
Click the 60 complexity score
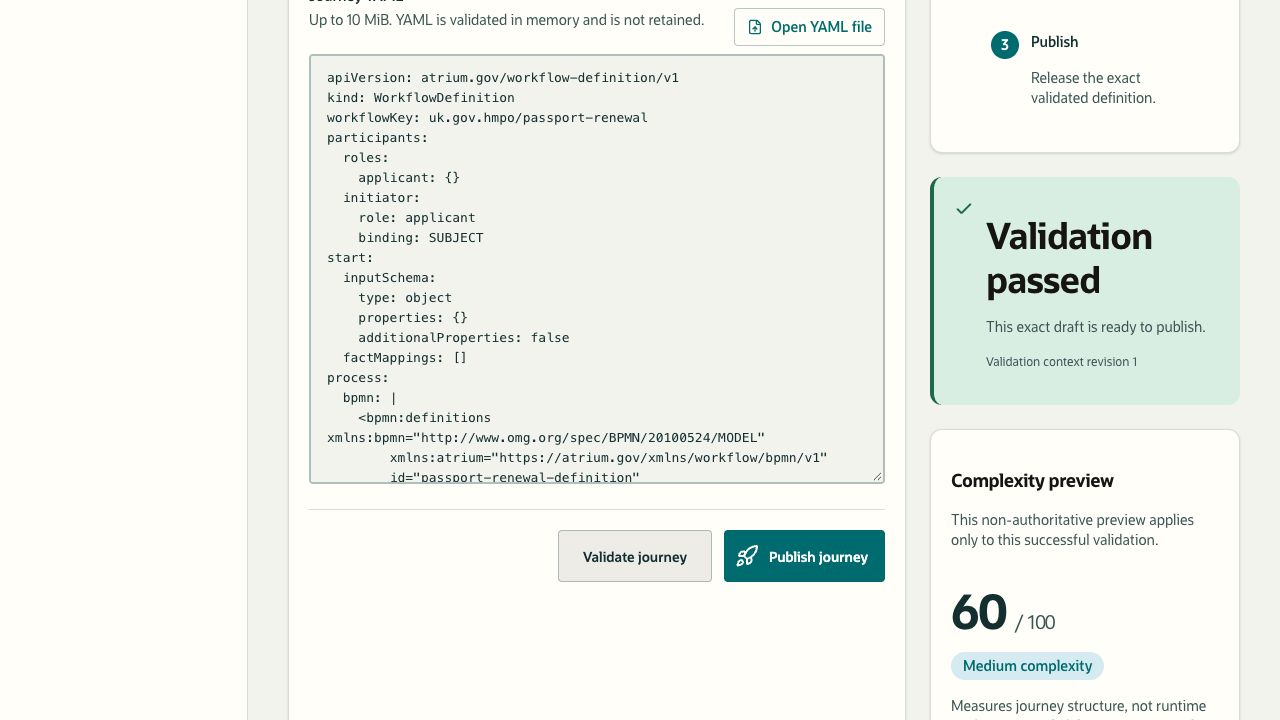(979, 612)
